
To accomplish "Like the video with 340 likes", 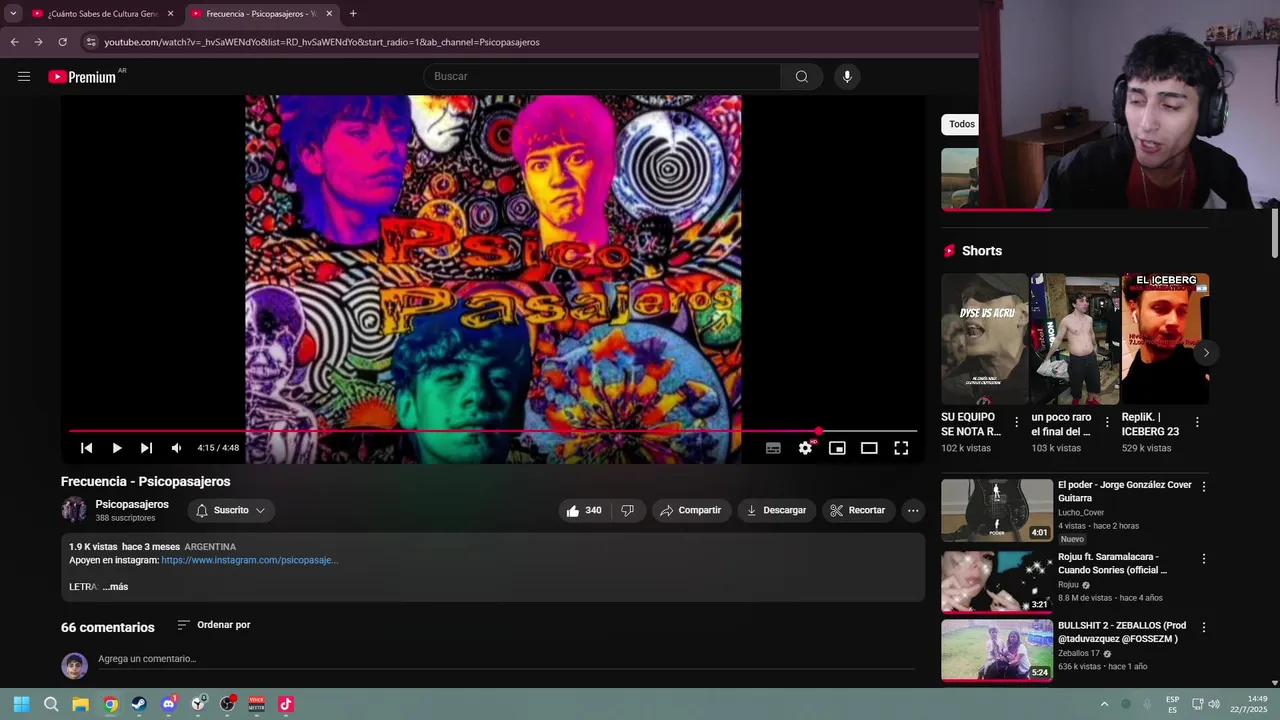I will coord(583,510).
